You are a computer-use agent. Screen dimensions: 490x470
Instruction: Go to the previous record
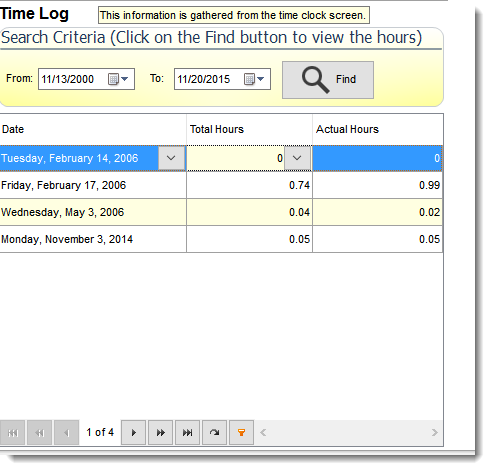click(67, 433)
